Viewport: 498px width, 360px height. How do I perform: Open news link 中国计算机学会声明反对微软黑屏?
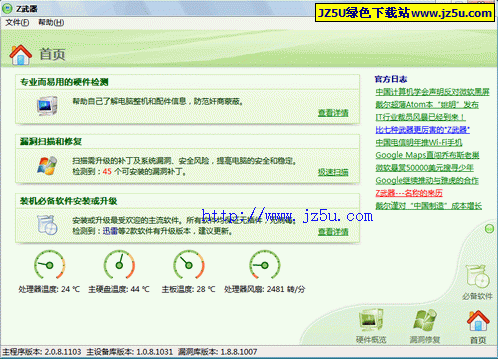(x=432, y=92)
